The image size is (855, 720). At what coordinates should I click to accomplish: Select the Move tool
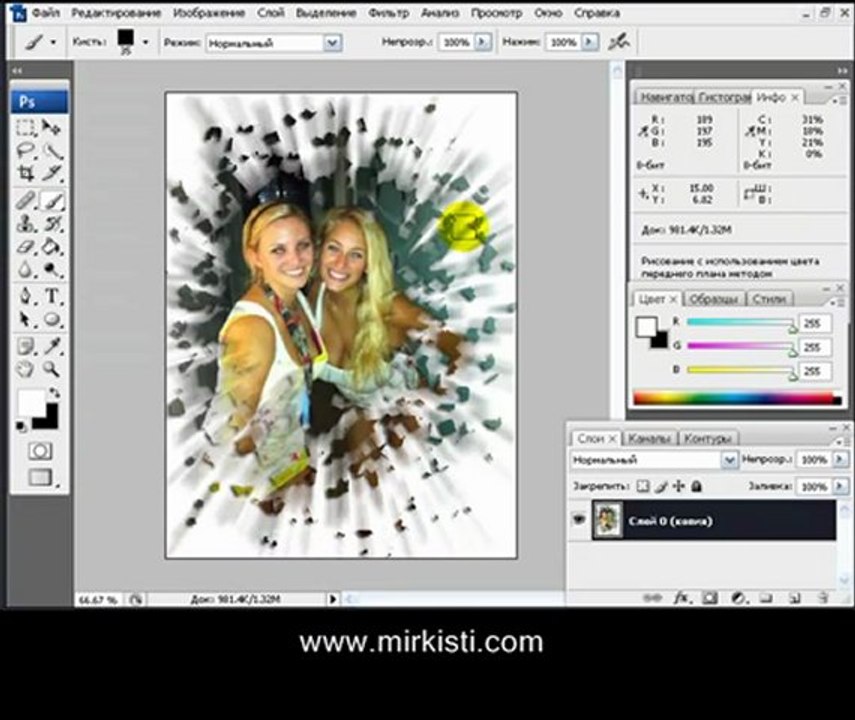click(52, 128)
